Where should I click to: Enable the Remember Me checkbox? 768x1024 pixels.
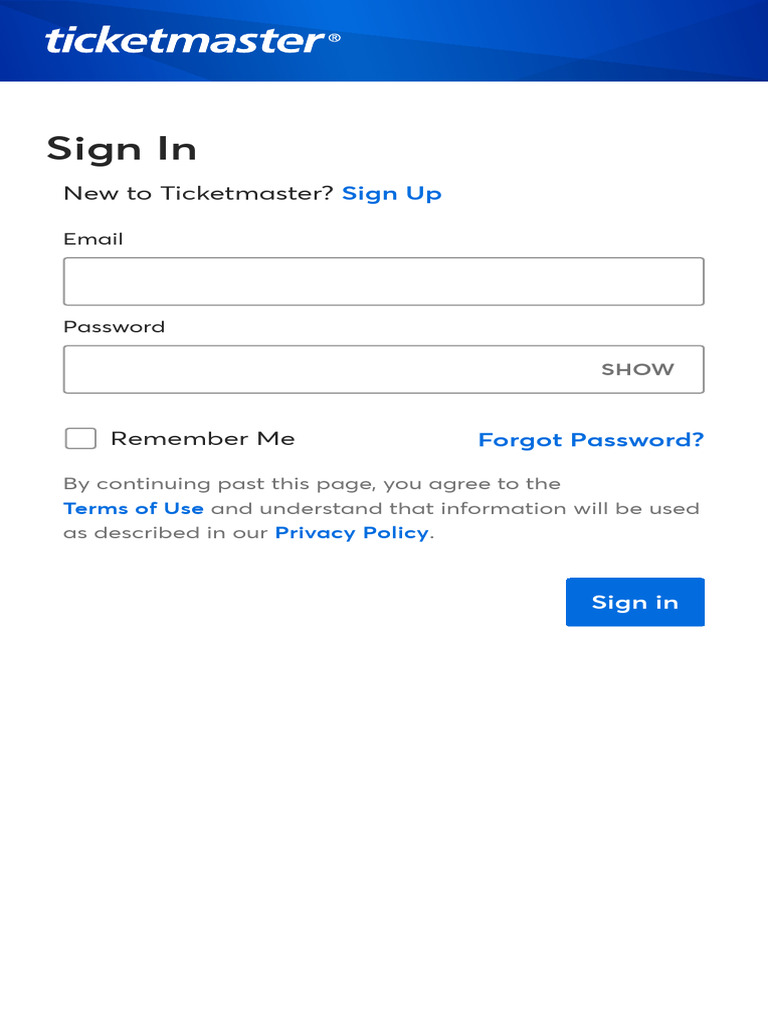click(80, 438)
